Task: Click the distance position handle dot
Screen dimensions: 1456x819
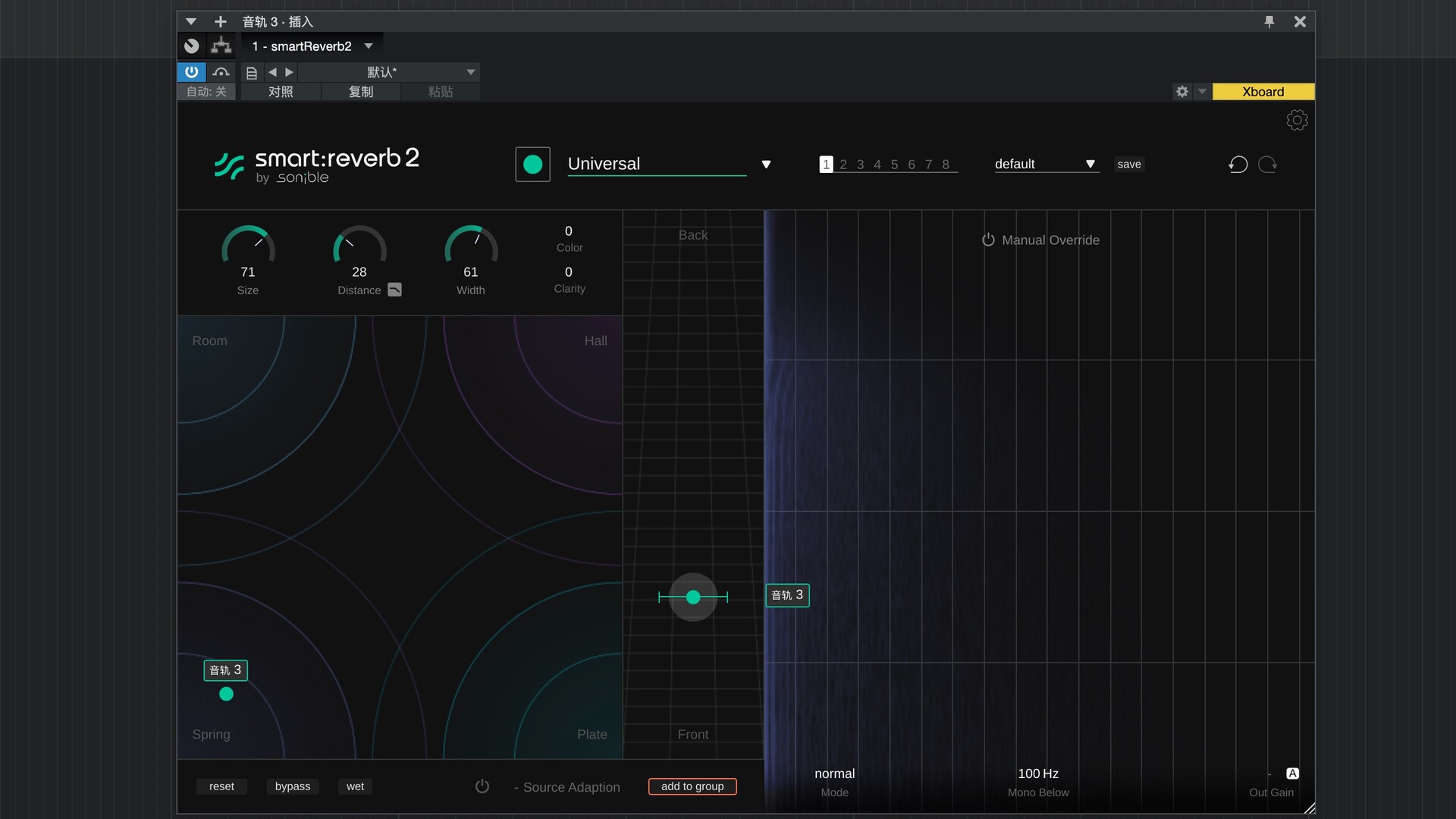Action: (693, 598)
